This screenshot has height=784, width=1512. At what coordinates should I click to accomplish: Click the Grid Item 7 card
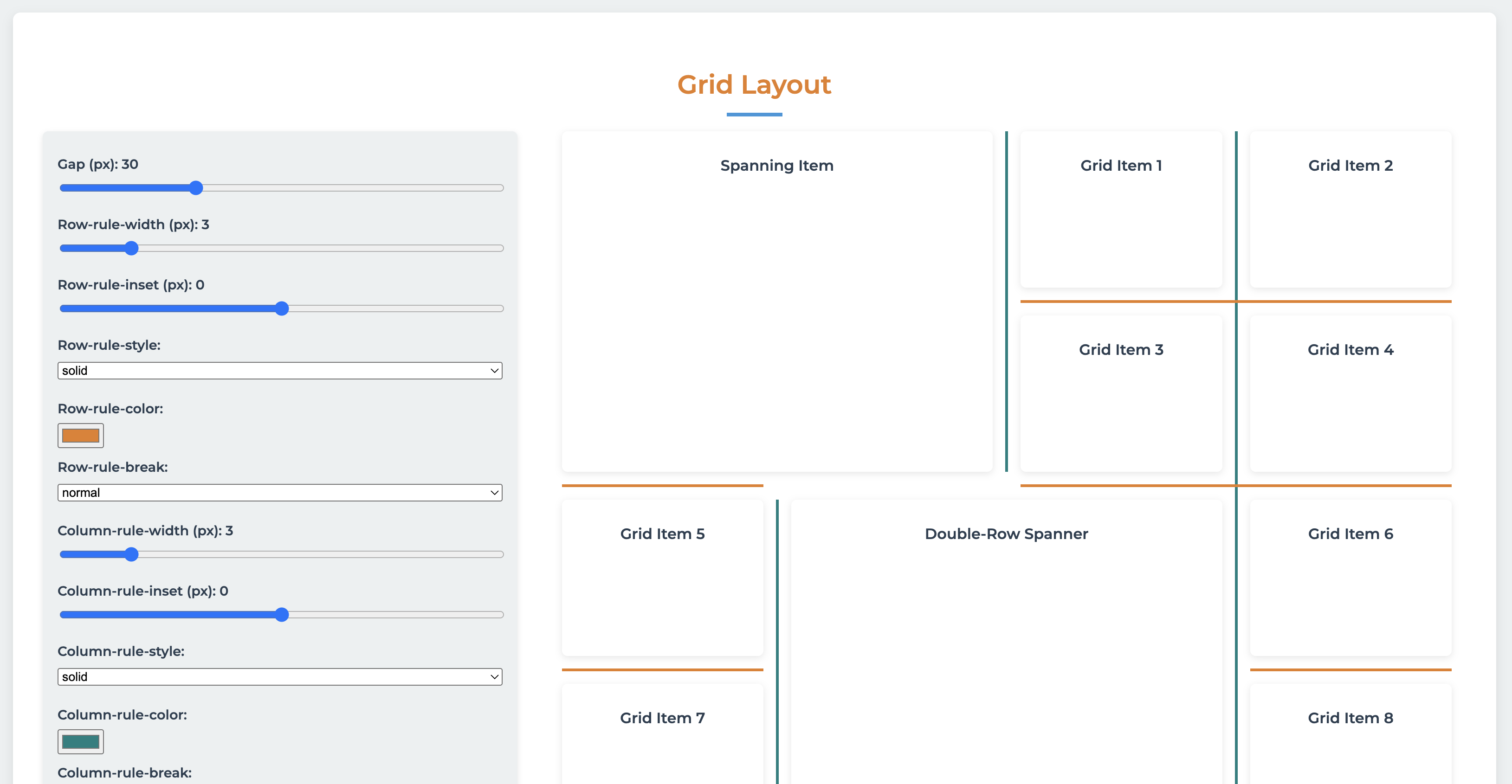pyautogui.click(x=663, y=734)
